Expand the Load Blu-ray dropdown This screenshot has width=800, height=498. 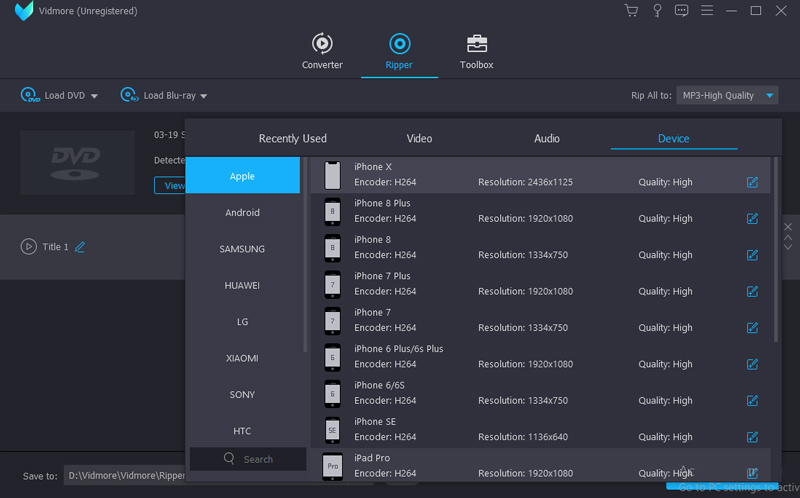[203, 96]
